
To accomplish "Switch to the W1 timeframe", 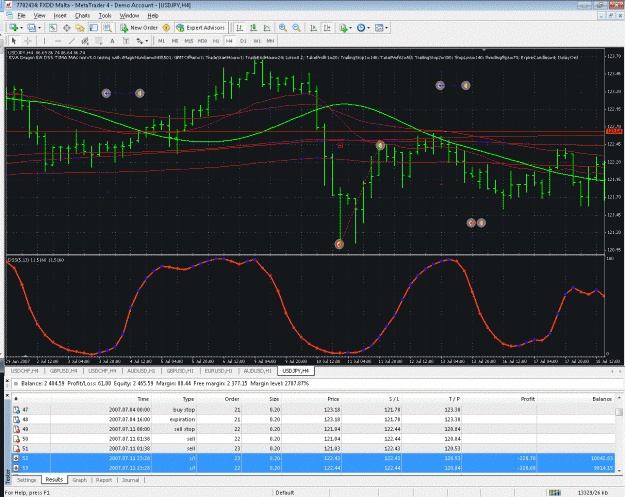I will tap(257, 41).
